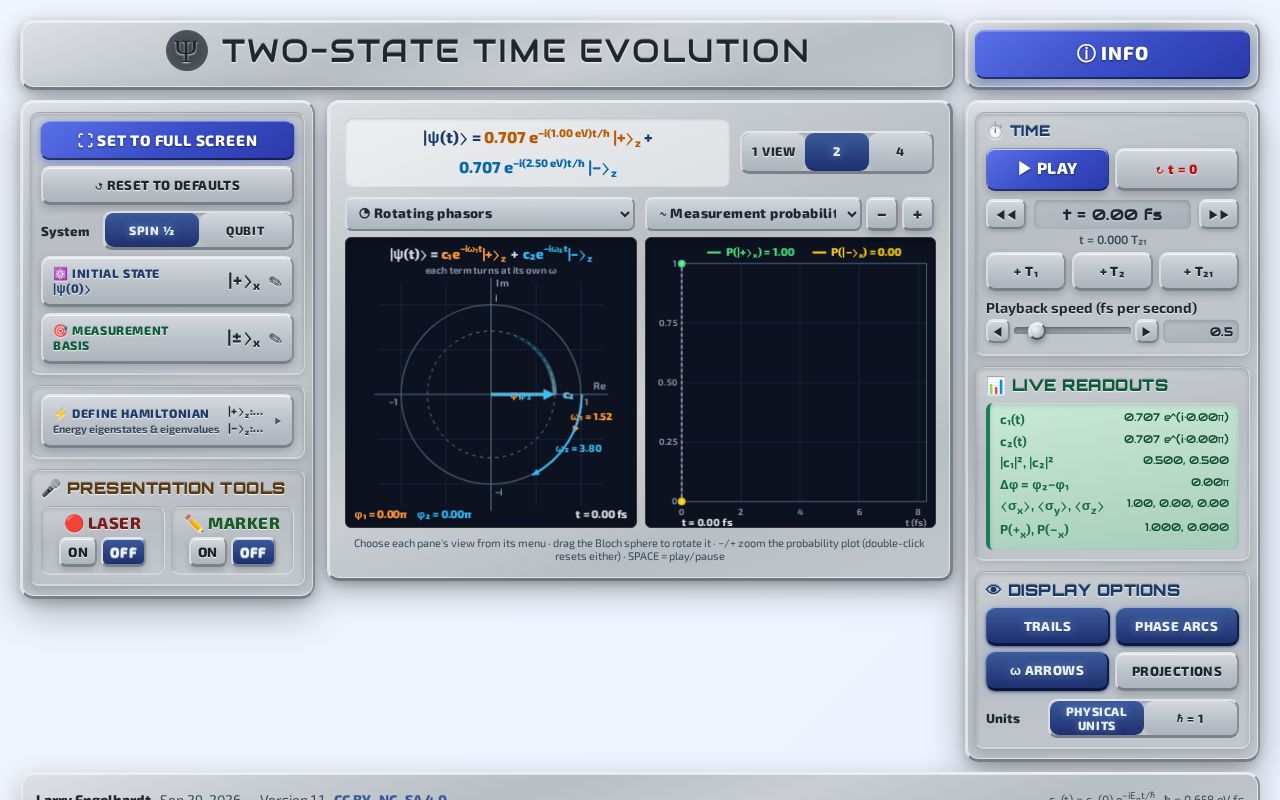
Task: Start the simulation with the Play button
Action: click(1047, 169)
